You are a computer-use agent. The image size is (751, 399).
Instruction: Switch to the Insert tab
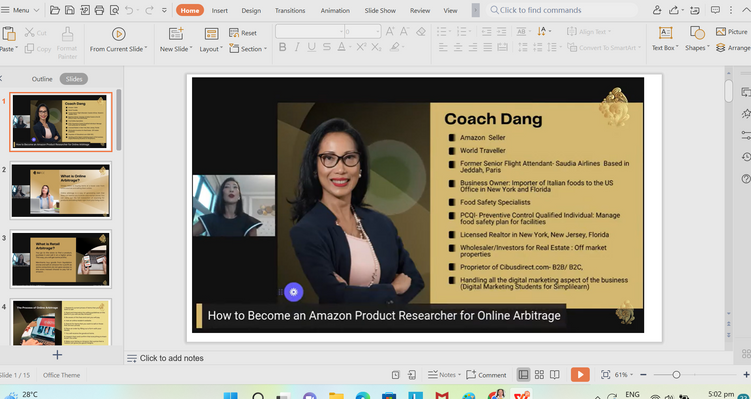pyautogui.click(x=220, y=10)
